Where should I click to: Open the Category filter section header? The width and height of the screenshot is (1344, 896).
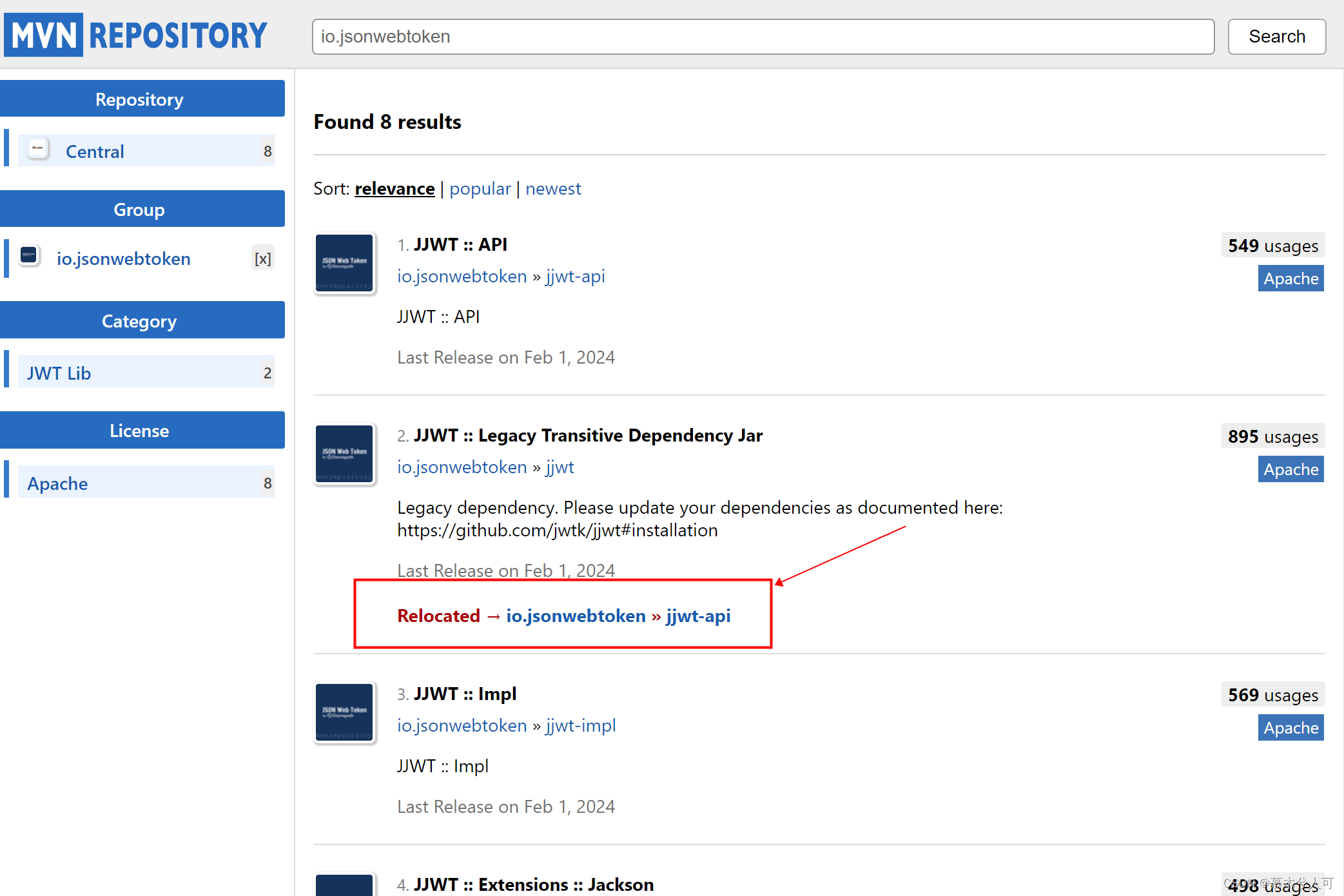tap(139, 320)
